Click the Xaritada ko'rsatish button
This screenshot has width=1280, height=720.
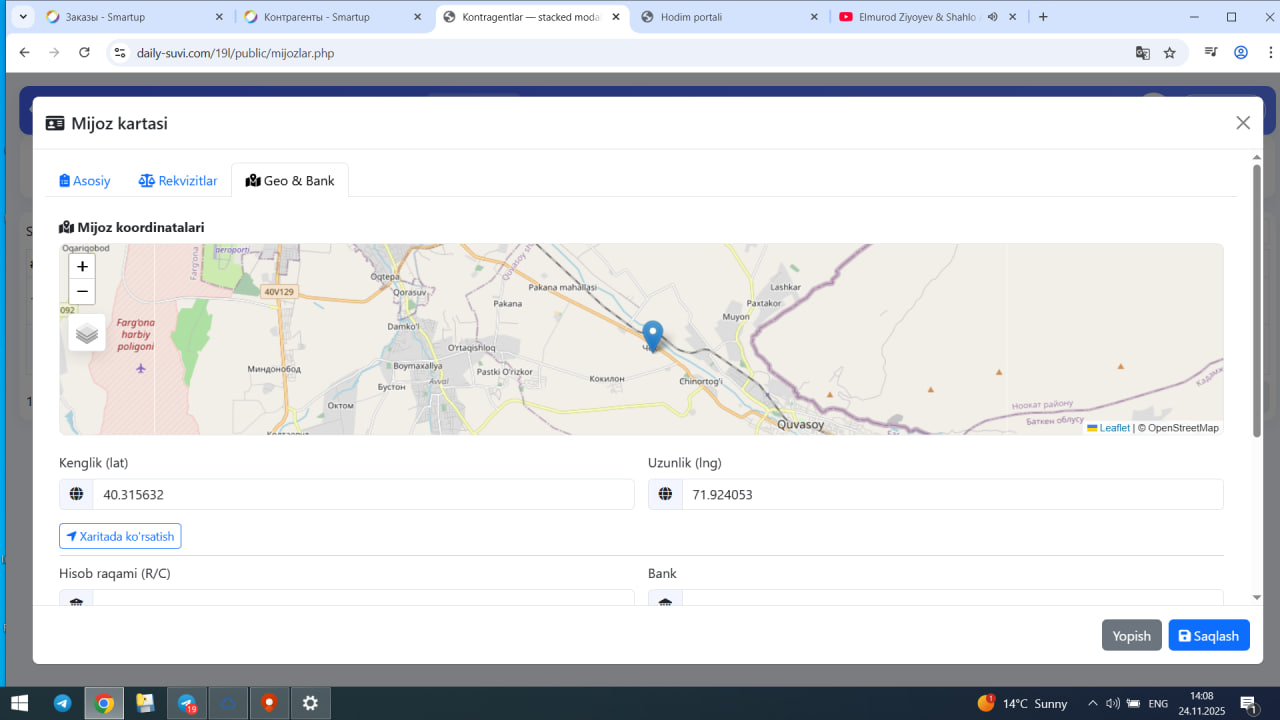pos(120,536)
